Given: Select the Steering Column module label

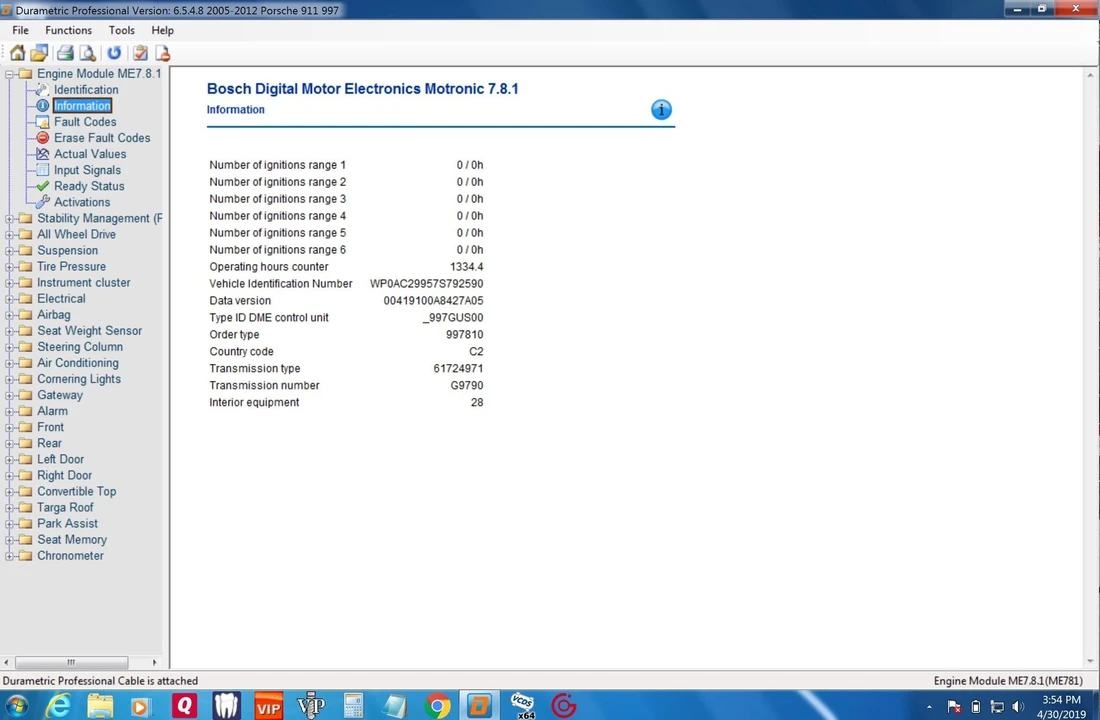Looking at the screenshot, I should click(x=79, y=347).
